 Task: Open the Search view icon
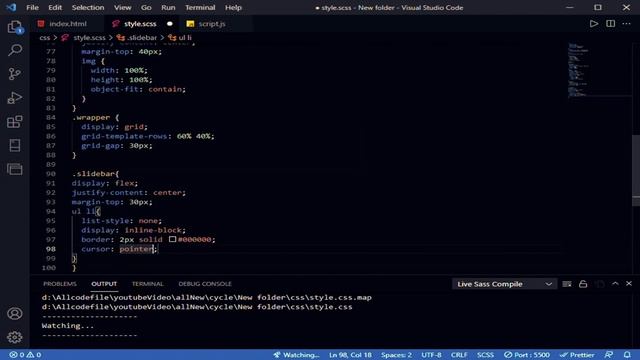15,50
